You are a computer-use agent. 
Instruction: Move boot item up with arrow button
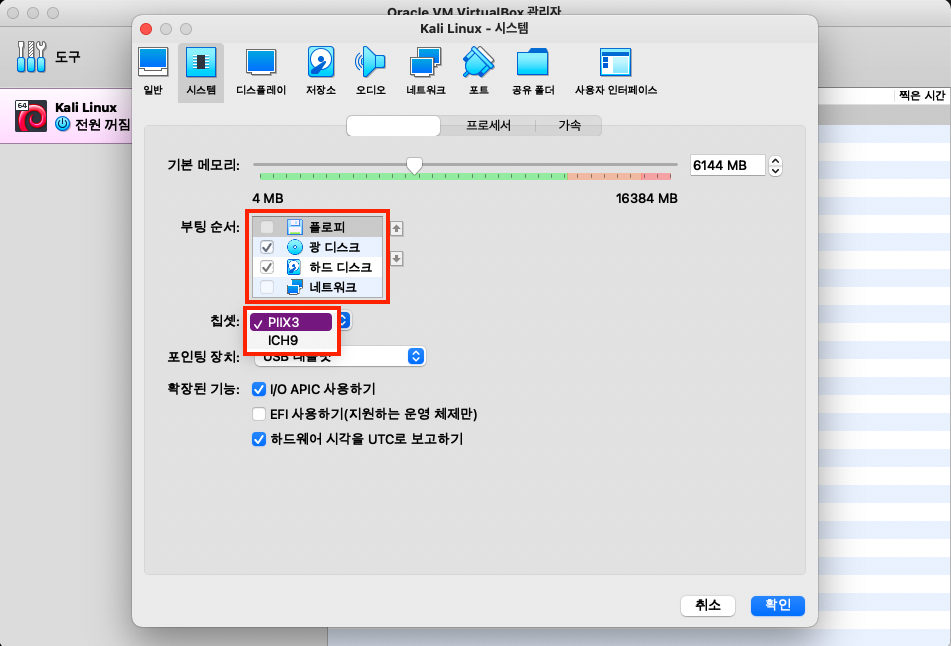(397, 229)
